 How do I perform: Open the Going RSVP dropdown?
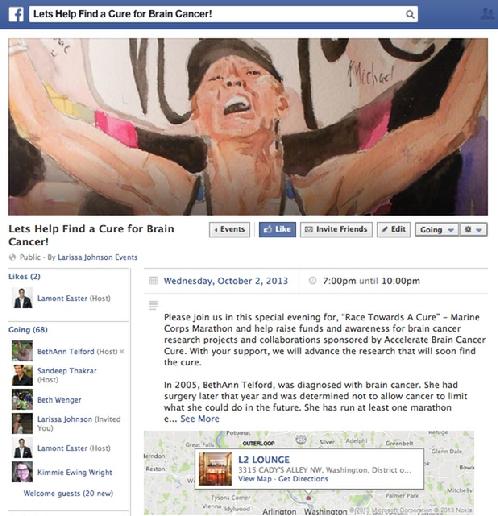tap(437, 230)
